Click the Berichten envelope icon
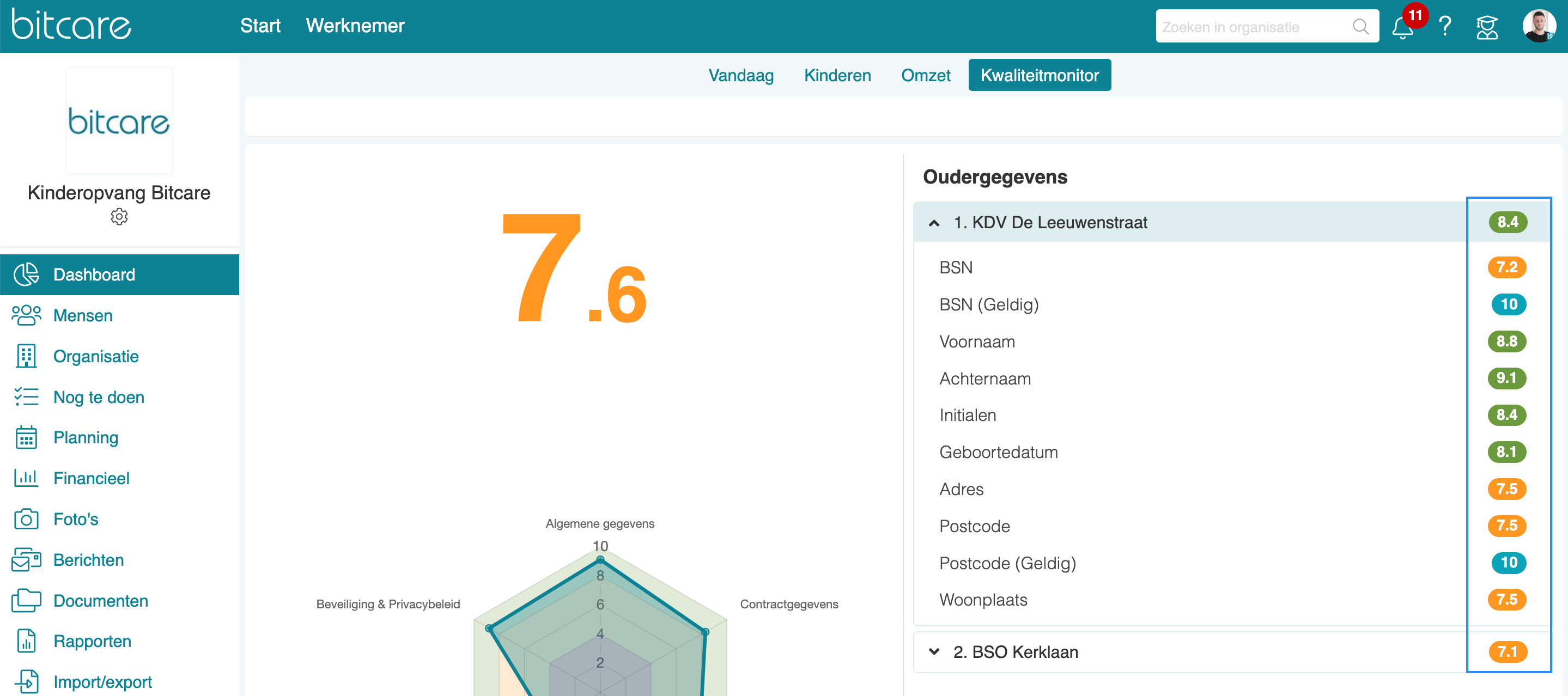1568x696 pixels. coord(26,560)
